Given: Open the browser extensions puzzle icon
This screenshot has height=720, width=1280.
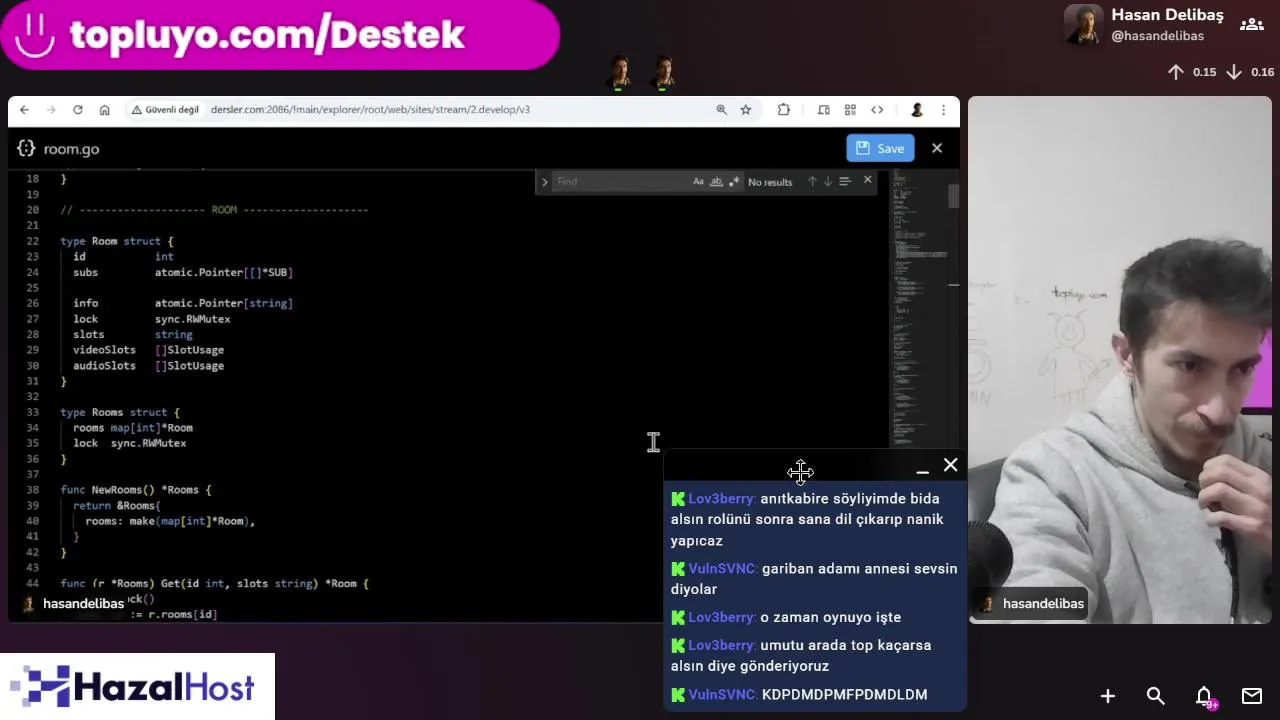Looking at the screenshot, I should point(784,110).
